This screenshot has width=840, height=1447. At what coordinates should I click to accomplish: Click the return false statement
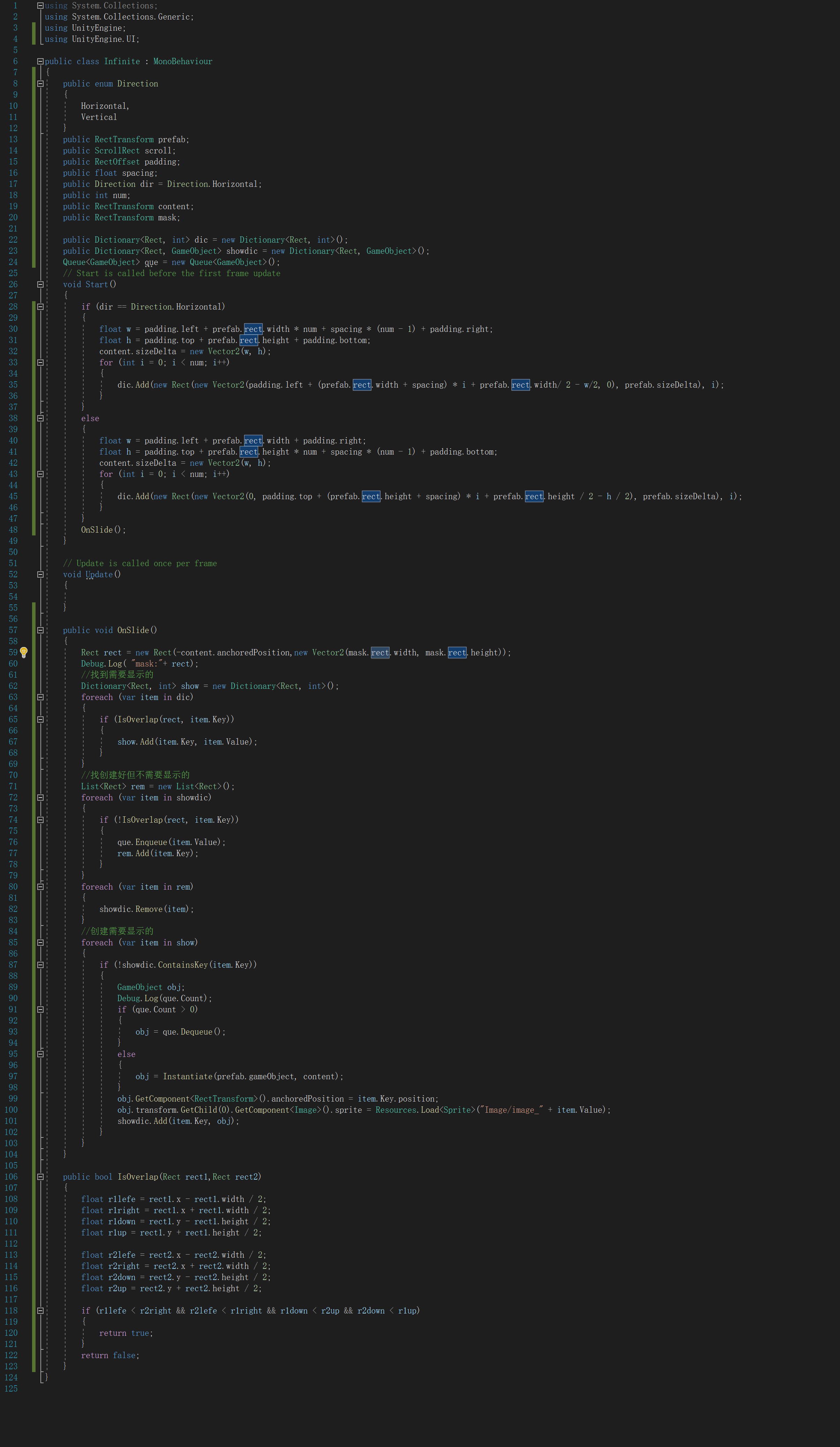coord(110,1355)
